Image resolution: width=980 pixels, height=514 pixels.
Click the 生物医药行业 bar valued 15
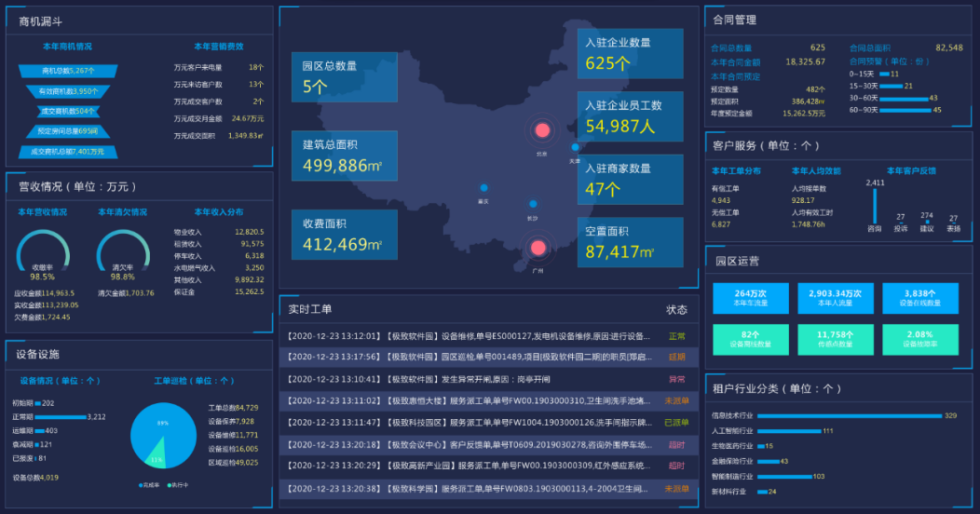761,446
